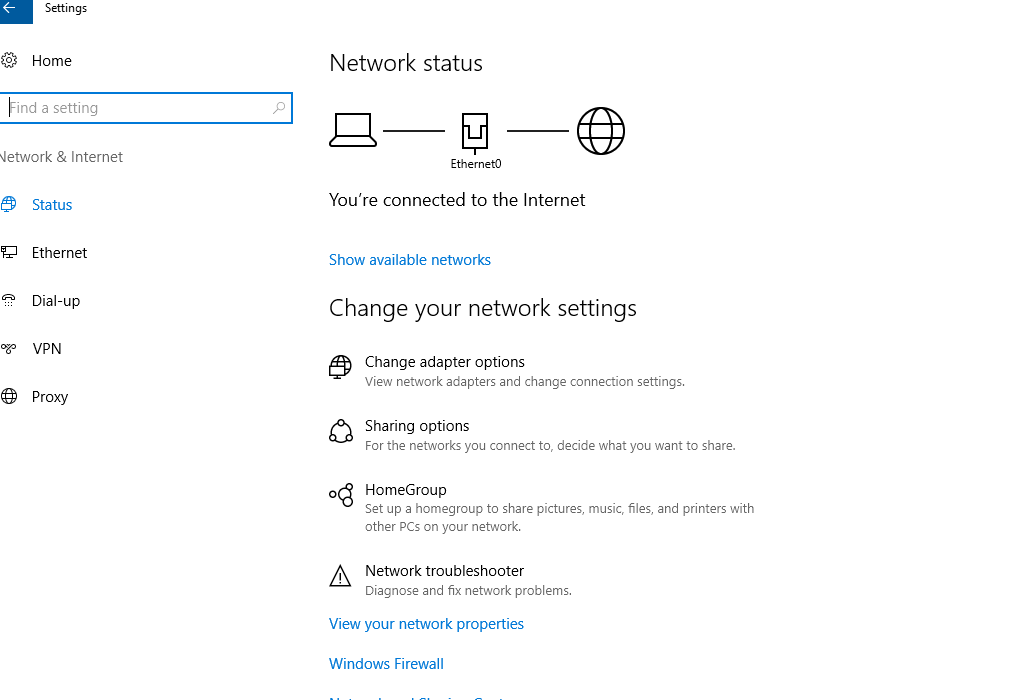Screen dimensions: 1010x700
Task: Click the search magnifier icon
Action: pyautogui.click(x=279, y=108)
